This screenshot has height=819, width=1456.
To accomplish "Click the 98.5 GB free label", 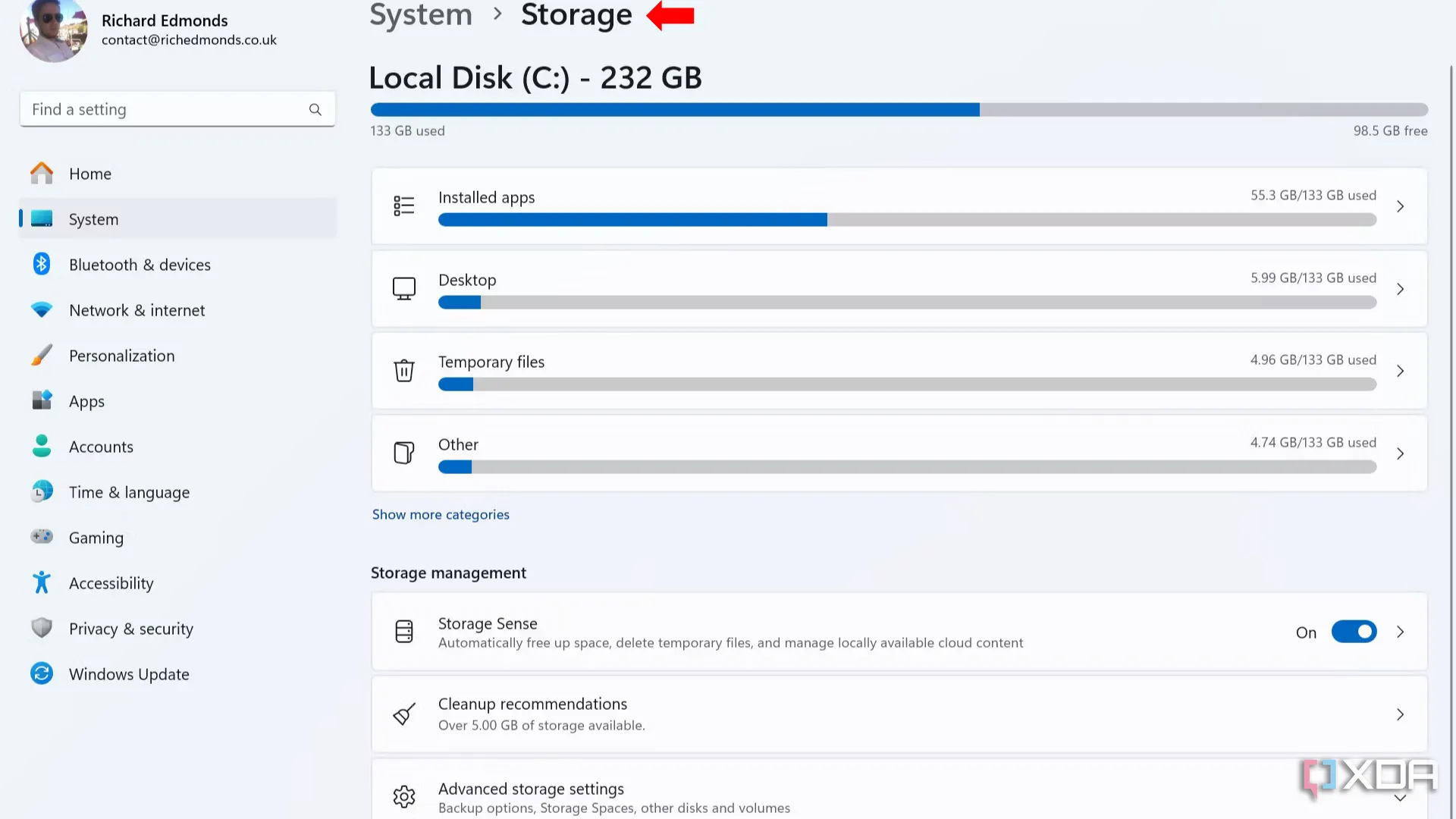I will [1390, 131].
